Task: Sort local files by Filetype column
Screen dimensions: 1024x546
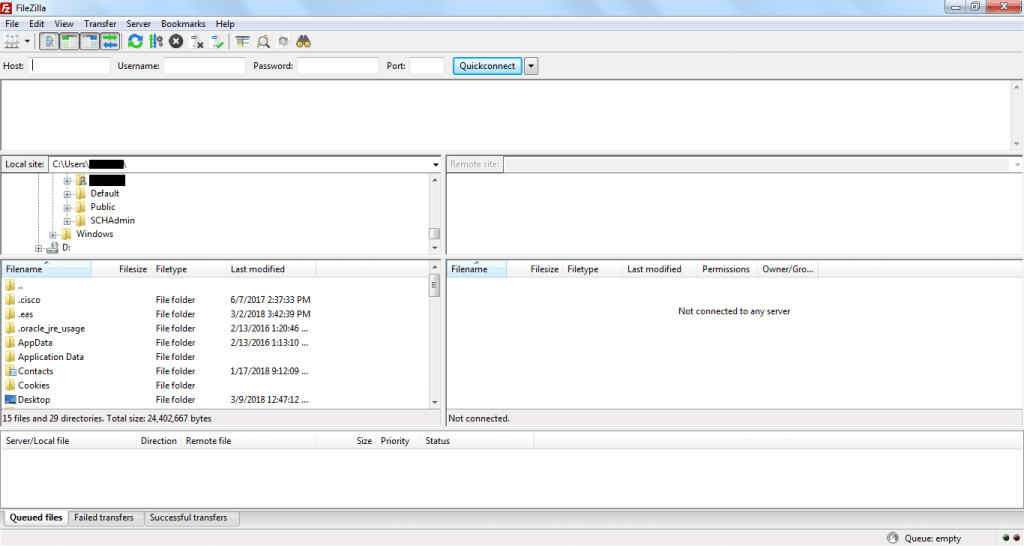Action: pos(188,269)
